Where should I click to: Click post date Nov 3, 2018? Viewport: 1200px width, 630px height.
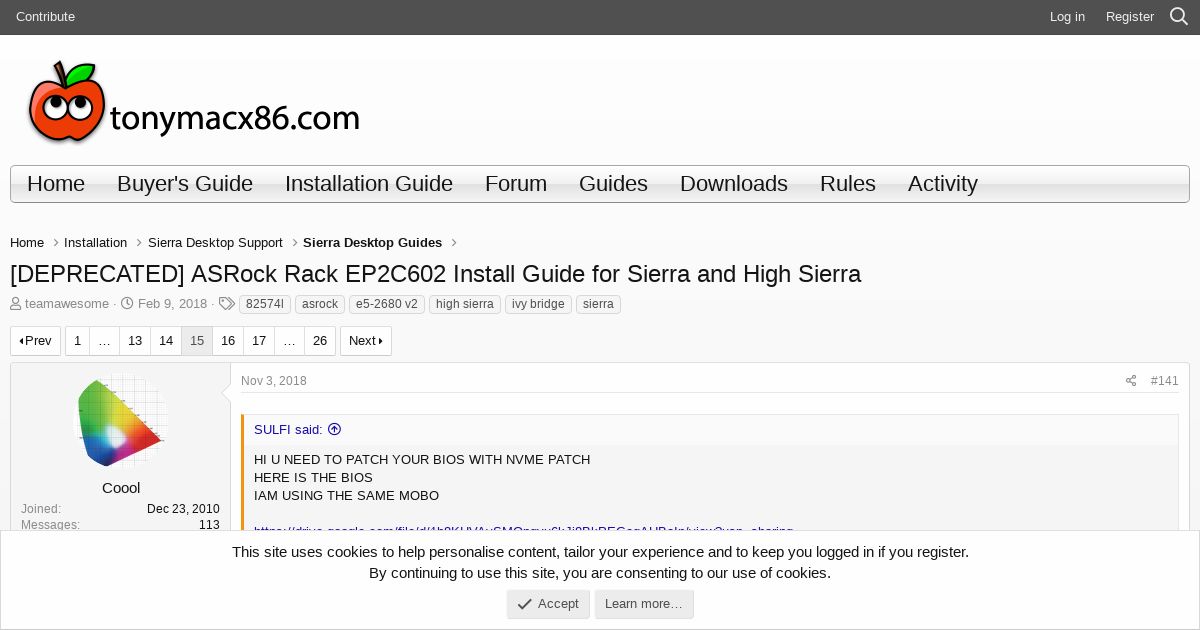(x=274, y=381)
